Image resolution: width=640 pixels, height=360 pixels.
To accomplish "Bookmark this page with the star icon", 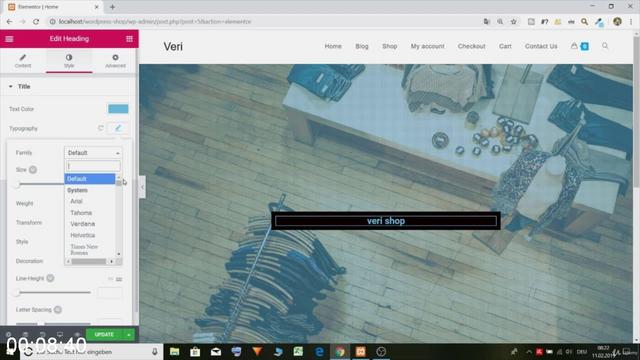I will pos(513,22).
